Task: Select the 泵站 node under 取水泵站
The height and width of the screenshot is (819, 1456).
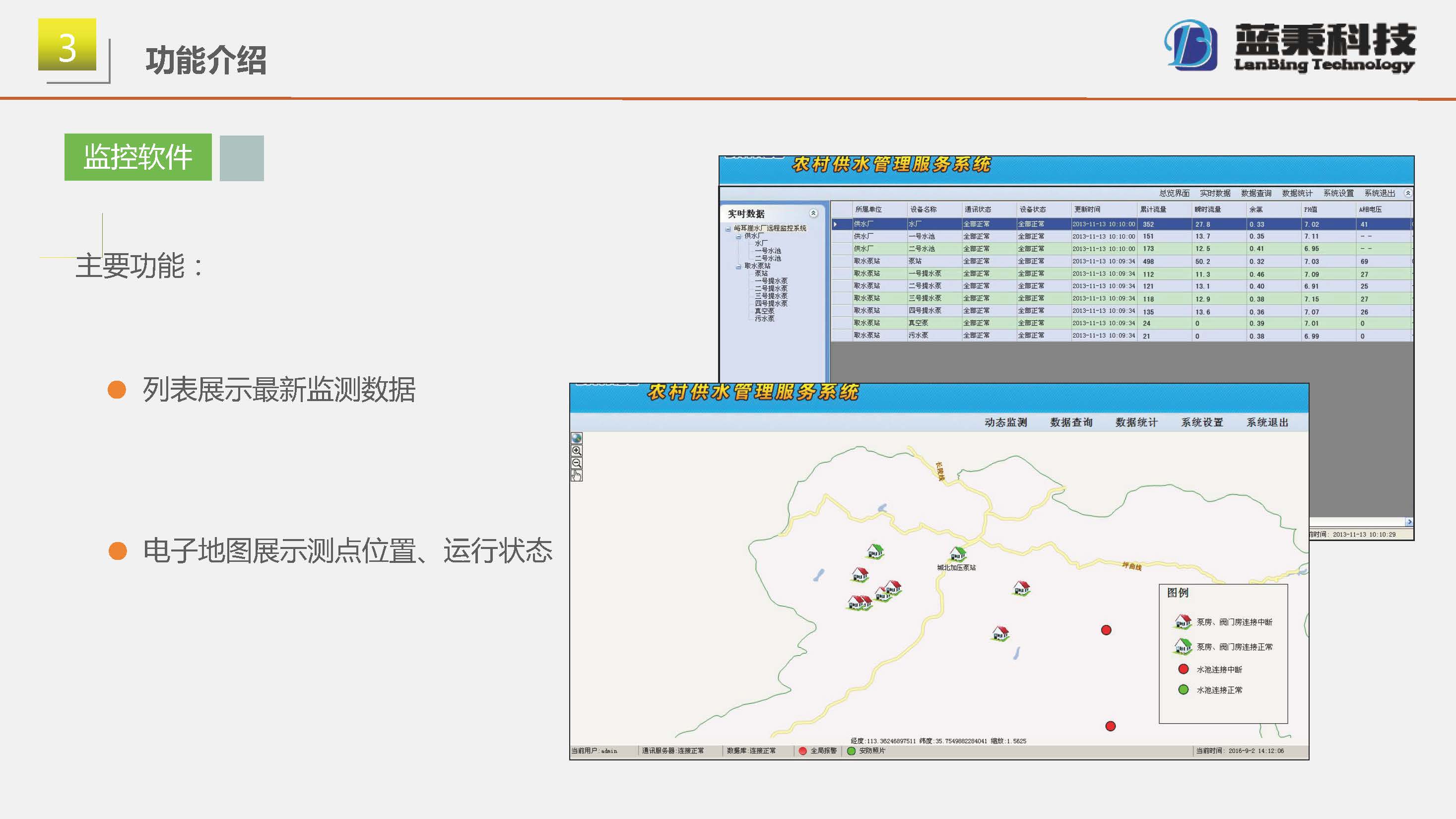Action: click(x=761, y=273)
